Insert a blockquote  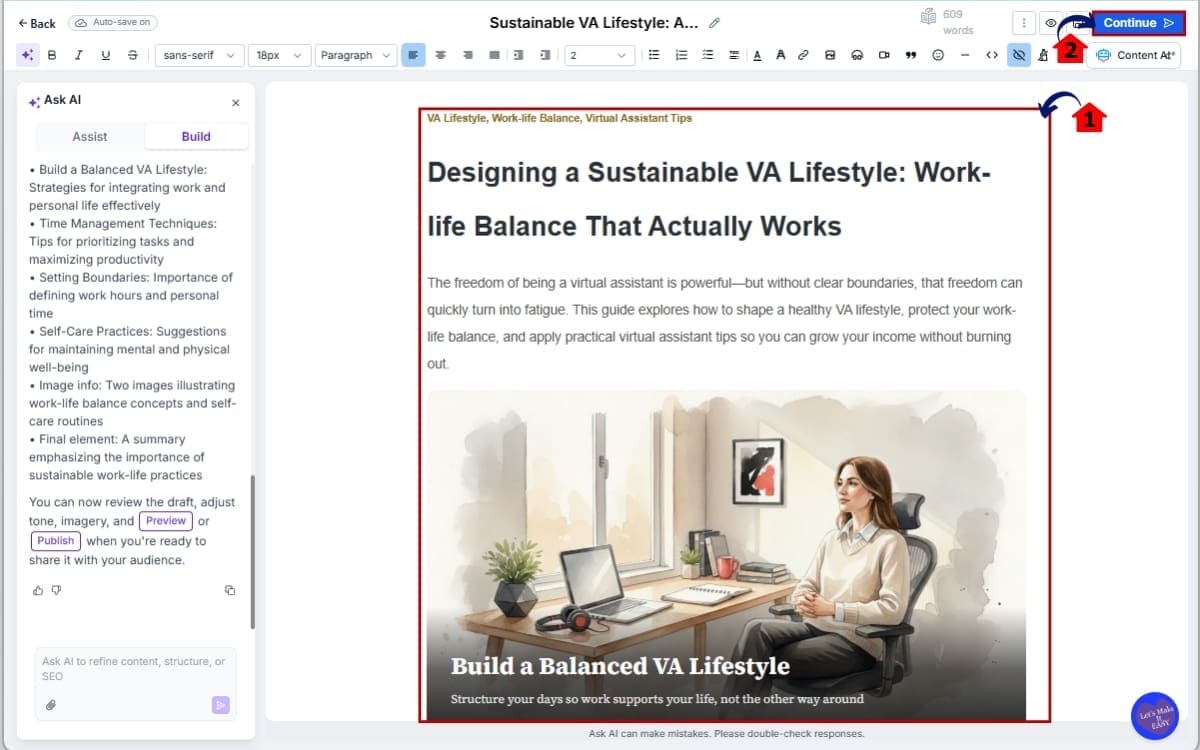pos(911,55)
